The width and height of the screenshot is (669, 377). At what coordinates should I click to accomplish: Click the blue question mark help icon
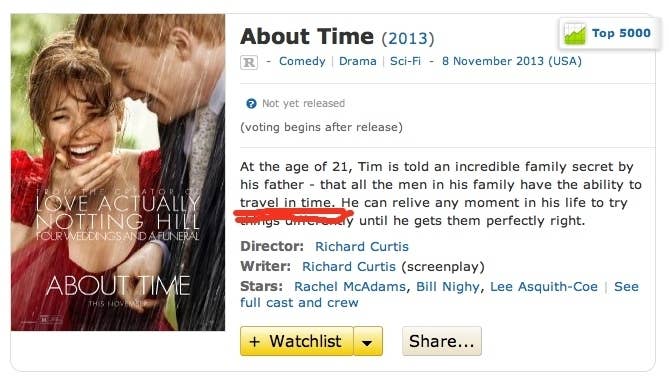coord(251,104)
